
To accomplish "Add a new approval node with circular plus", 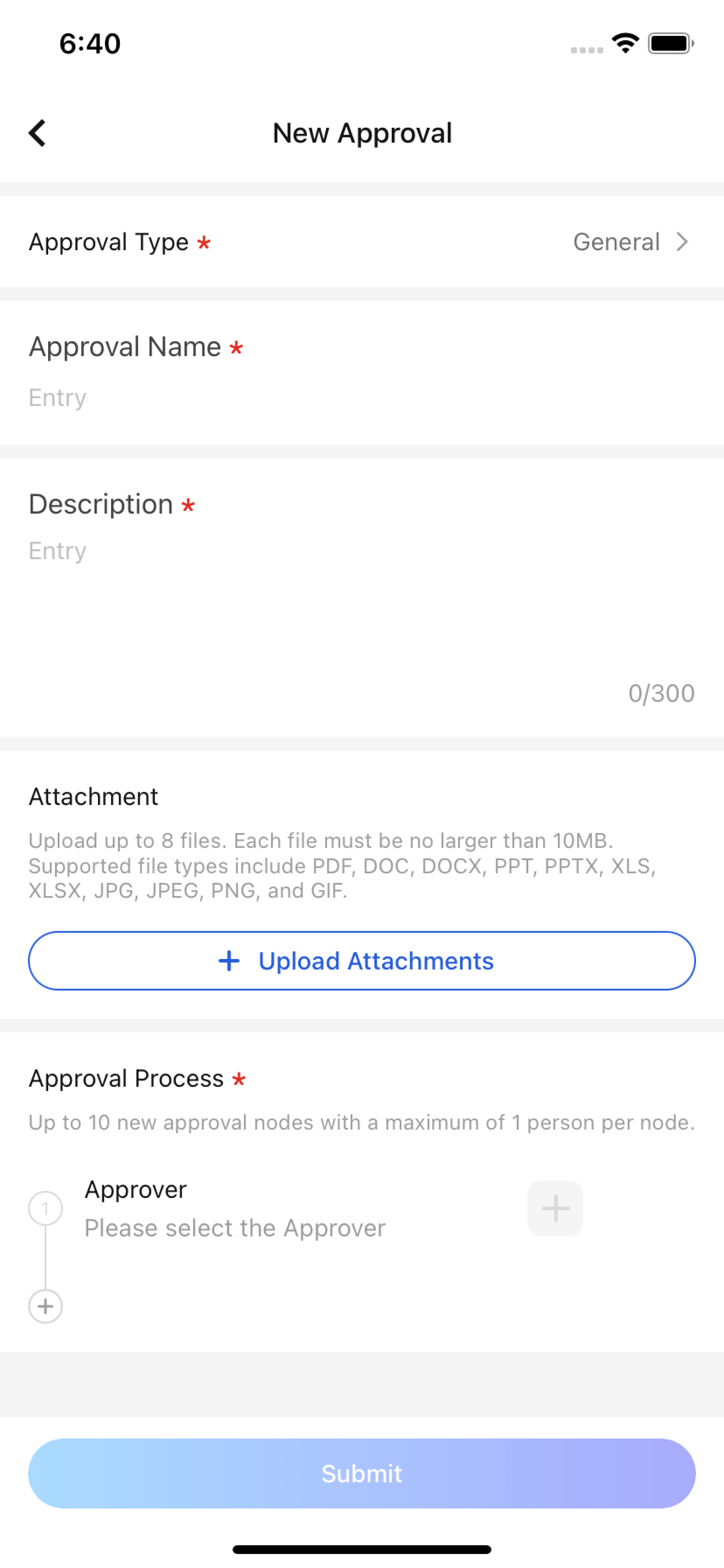I will 45,1306.
